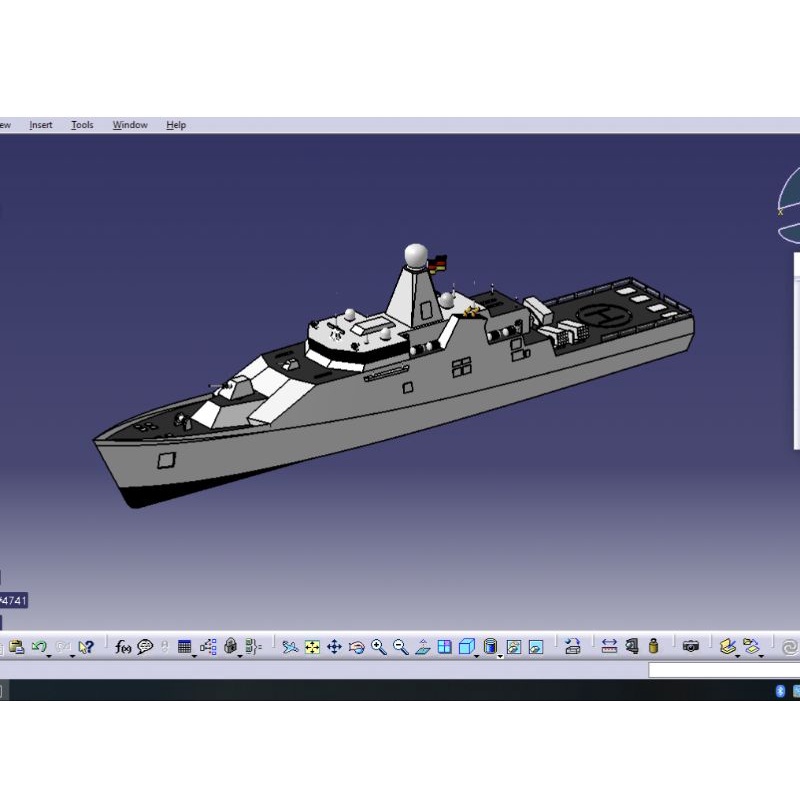The height and width of the screenshot is (800, 800).
Task: Open the Measure Item tool
Action: coord(632,646)
